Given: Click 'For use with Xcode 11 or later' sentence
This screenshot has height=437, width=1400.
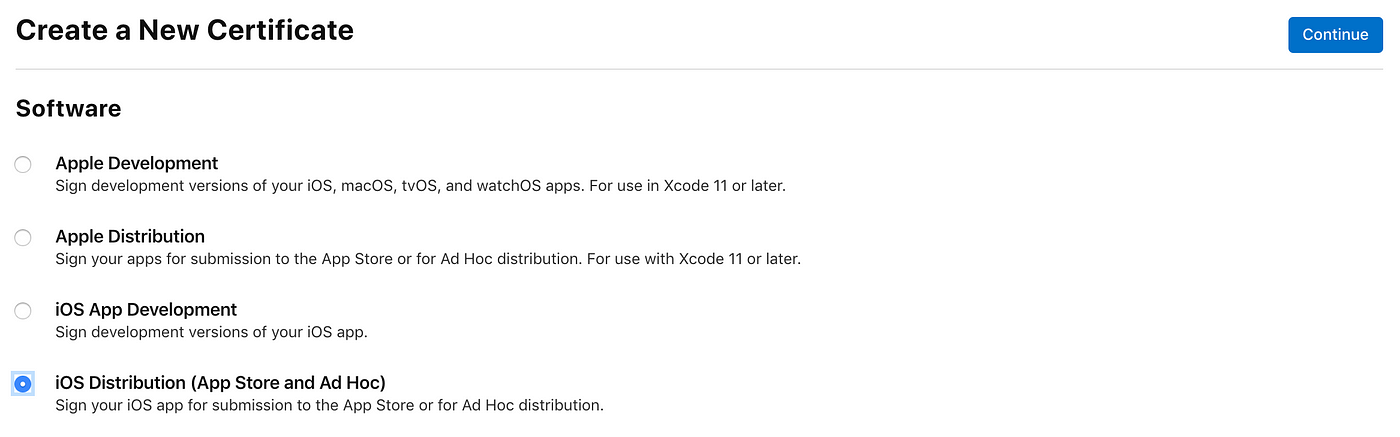Looking at the screenshot, I should pos(693,259).
